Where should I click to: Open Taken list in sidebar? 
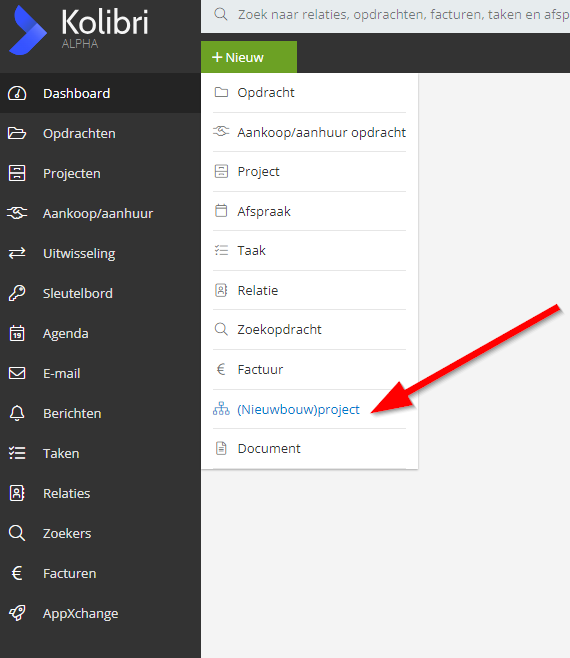[x=100, y=453]
